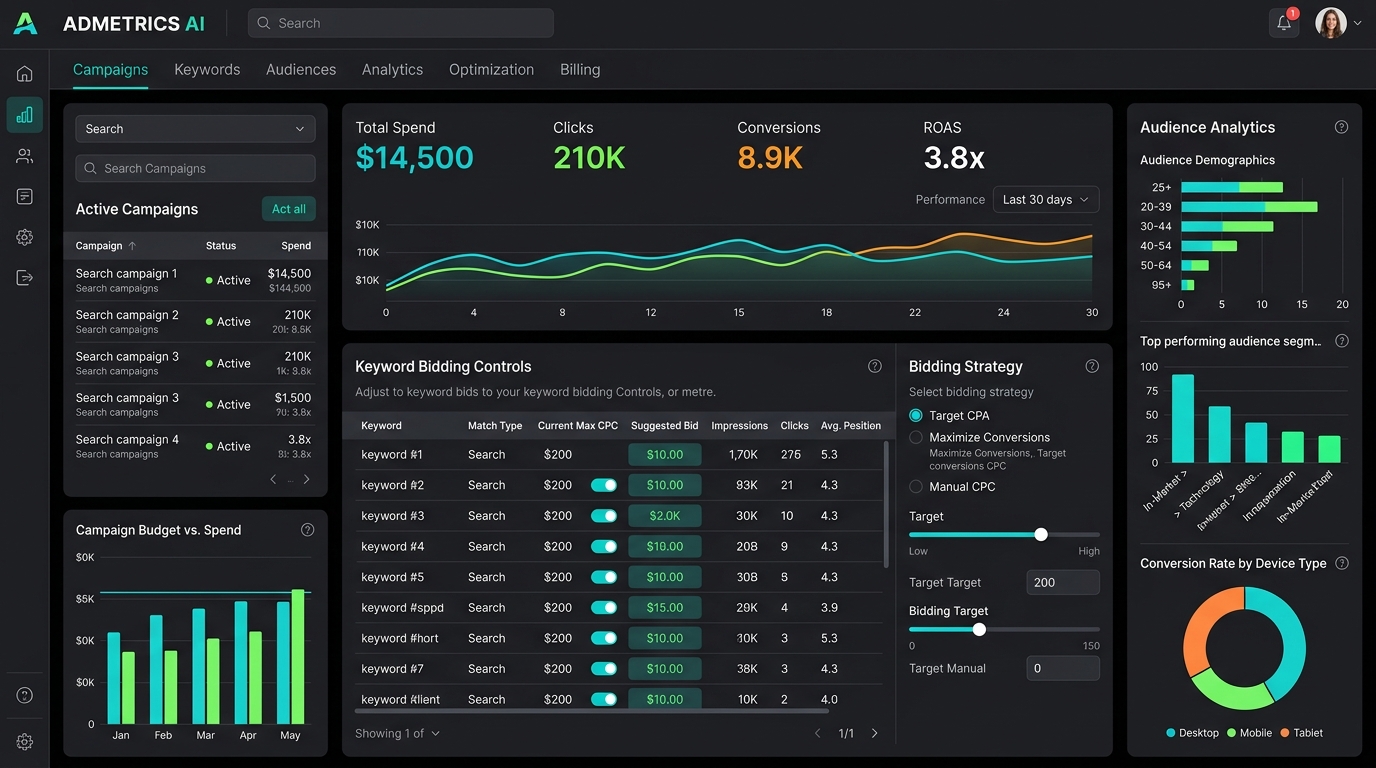Go to previous page of Active Campaigns
The image size is (1376, 768).
coord(273,479)
